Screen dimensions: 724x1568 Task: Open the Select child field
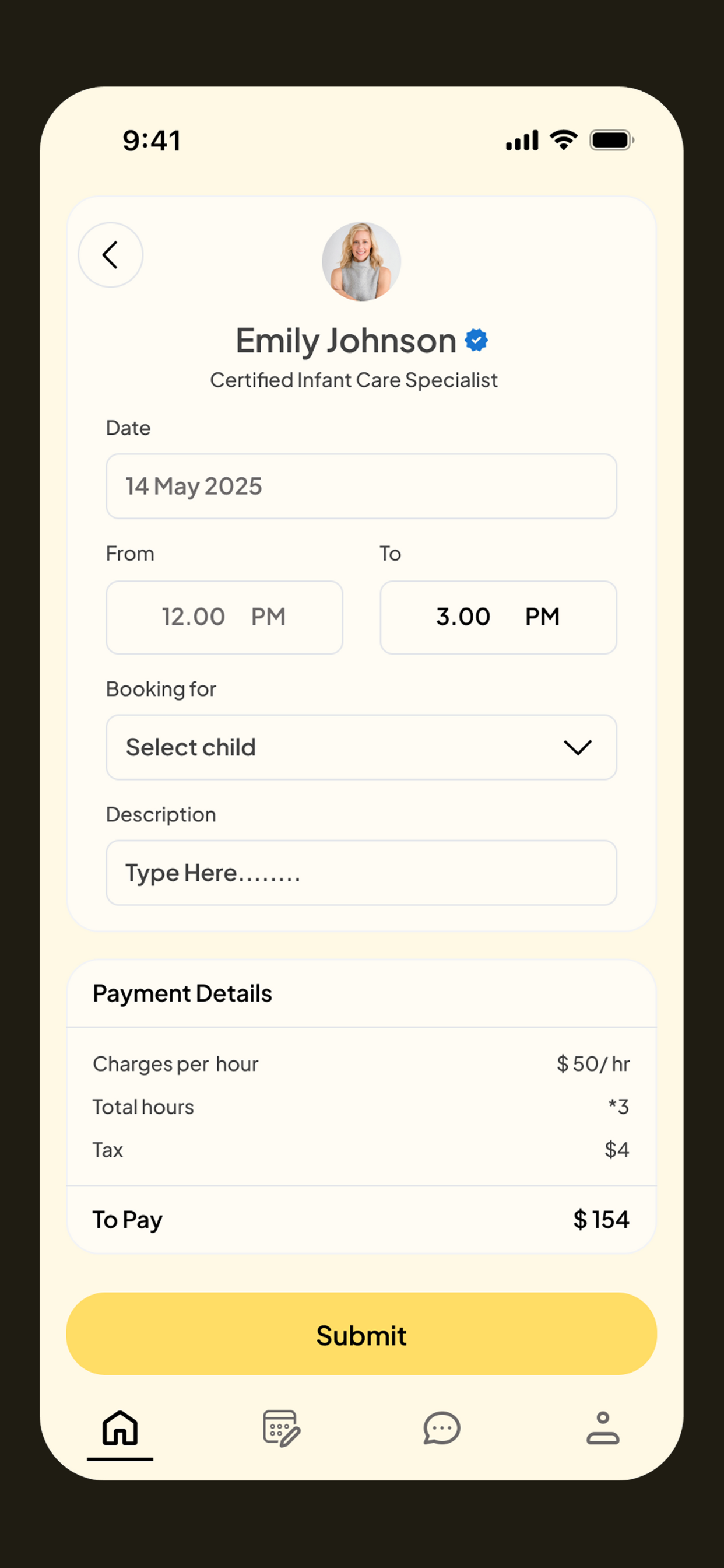(x=361, y=747)
